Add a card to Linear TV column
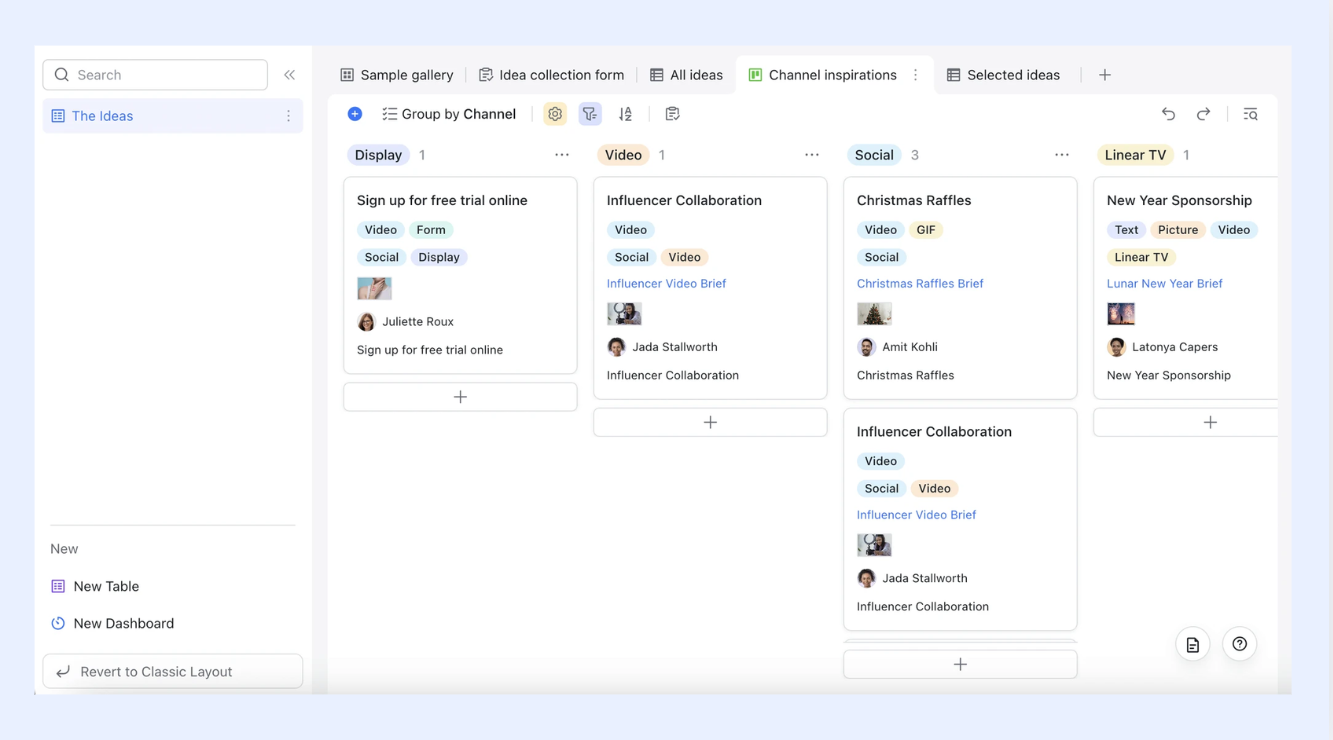1333x740 pixels. pyautogui.click(x=1186, y=422)
